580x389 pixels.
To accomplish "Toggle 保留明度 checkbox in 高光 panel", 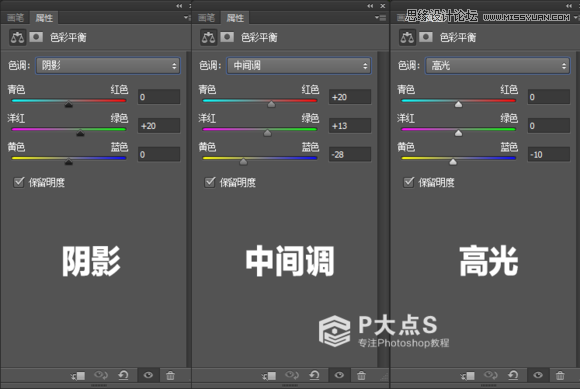I will (409, 182).
